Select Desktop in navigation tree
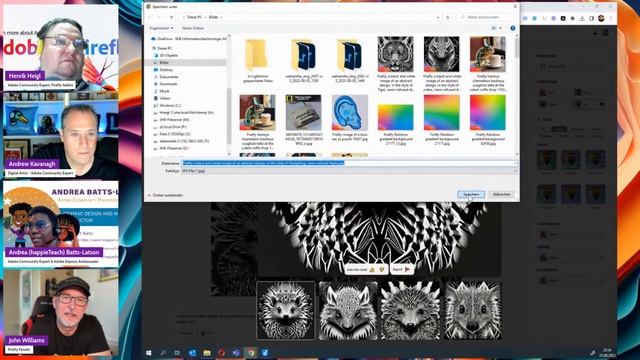 click(163, 70)
